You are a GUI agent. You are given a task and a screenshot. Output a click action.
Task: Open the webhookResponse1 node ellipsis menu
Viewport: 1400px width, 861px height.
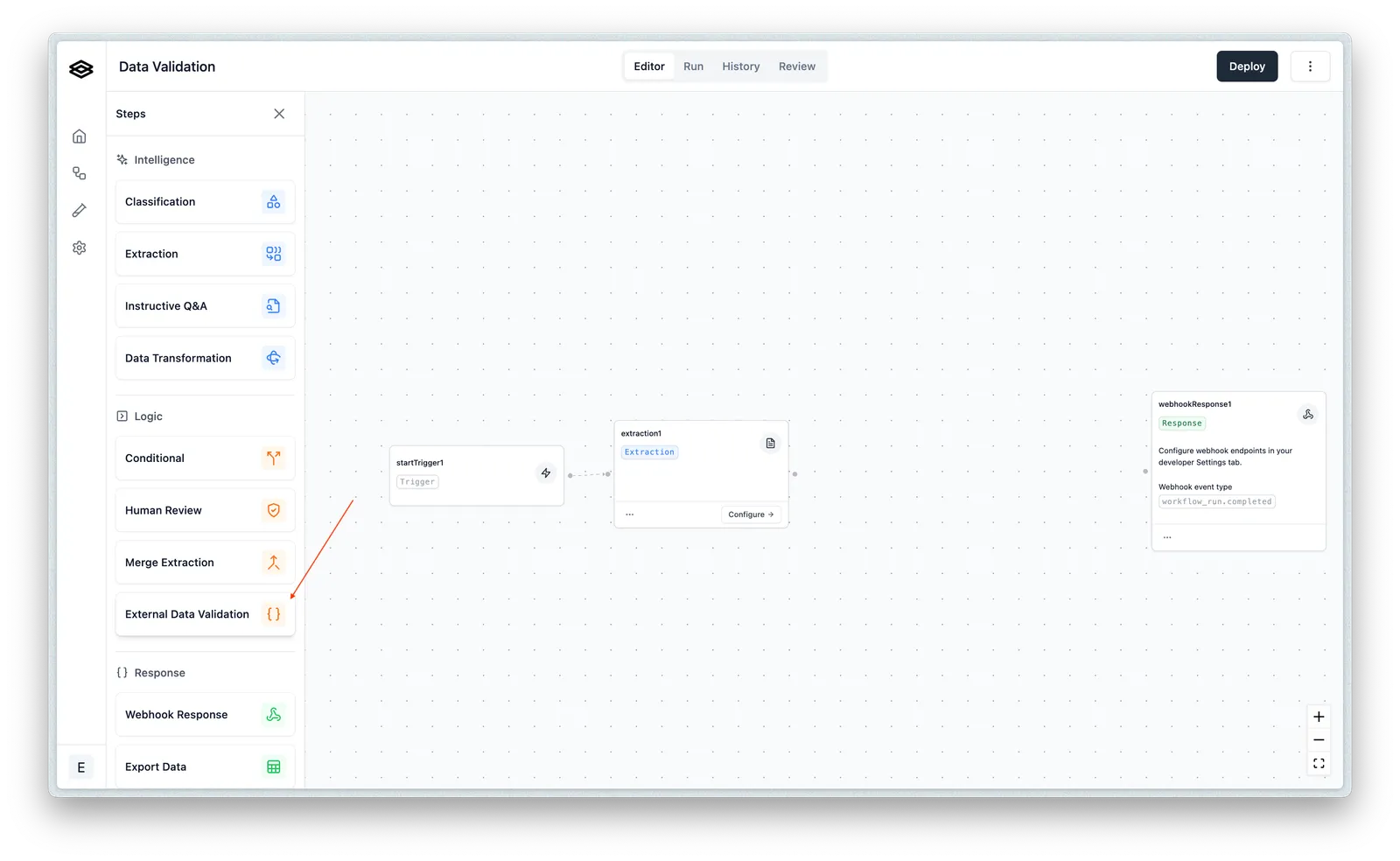tap(1167, 537)
